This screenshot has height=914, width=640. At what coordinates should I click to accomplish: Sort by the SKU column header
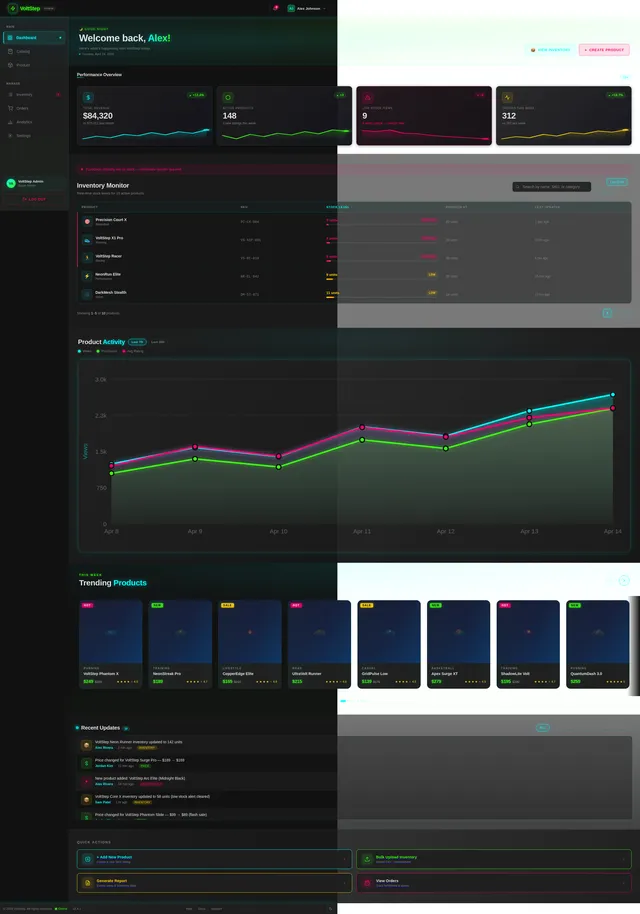pos(244,207)
